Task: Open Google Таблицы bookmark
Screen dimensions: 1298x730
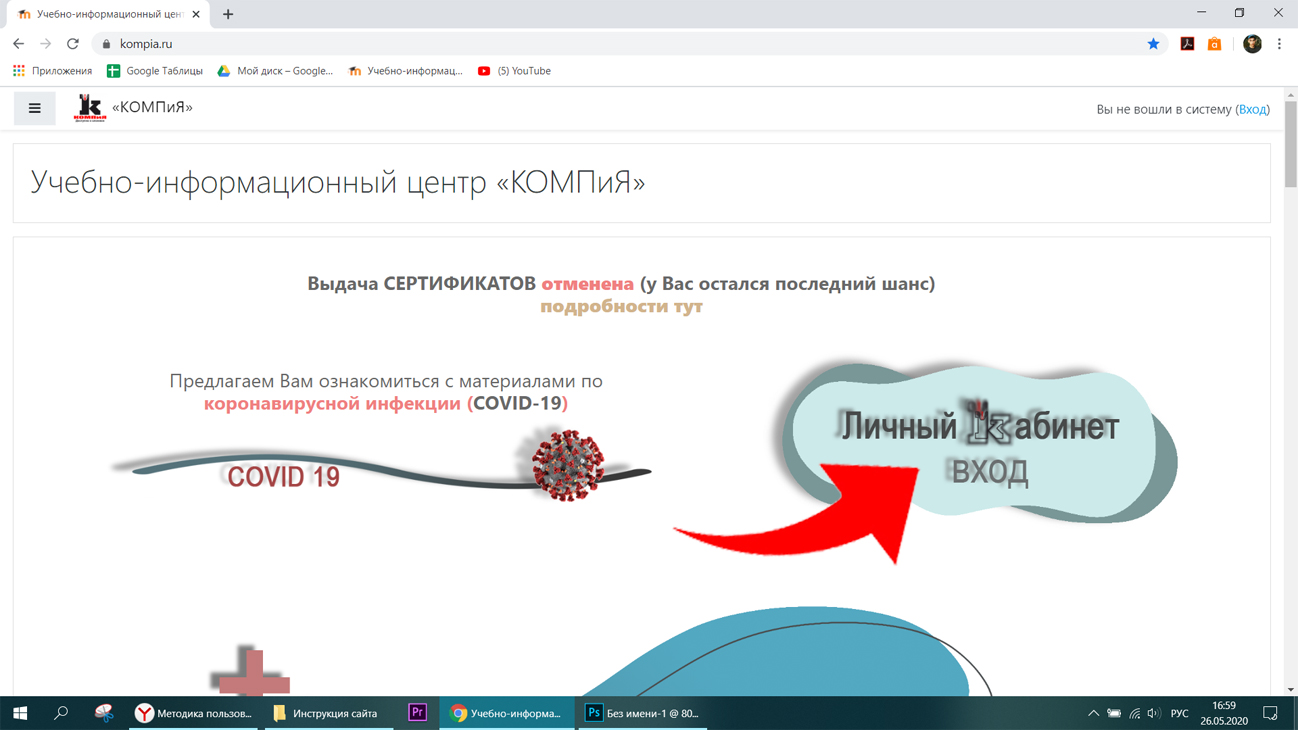Action: [x=155, y=71]
